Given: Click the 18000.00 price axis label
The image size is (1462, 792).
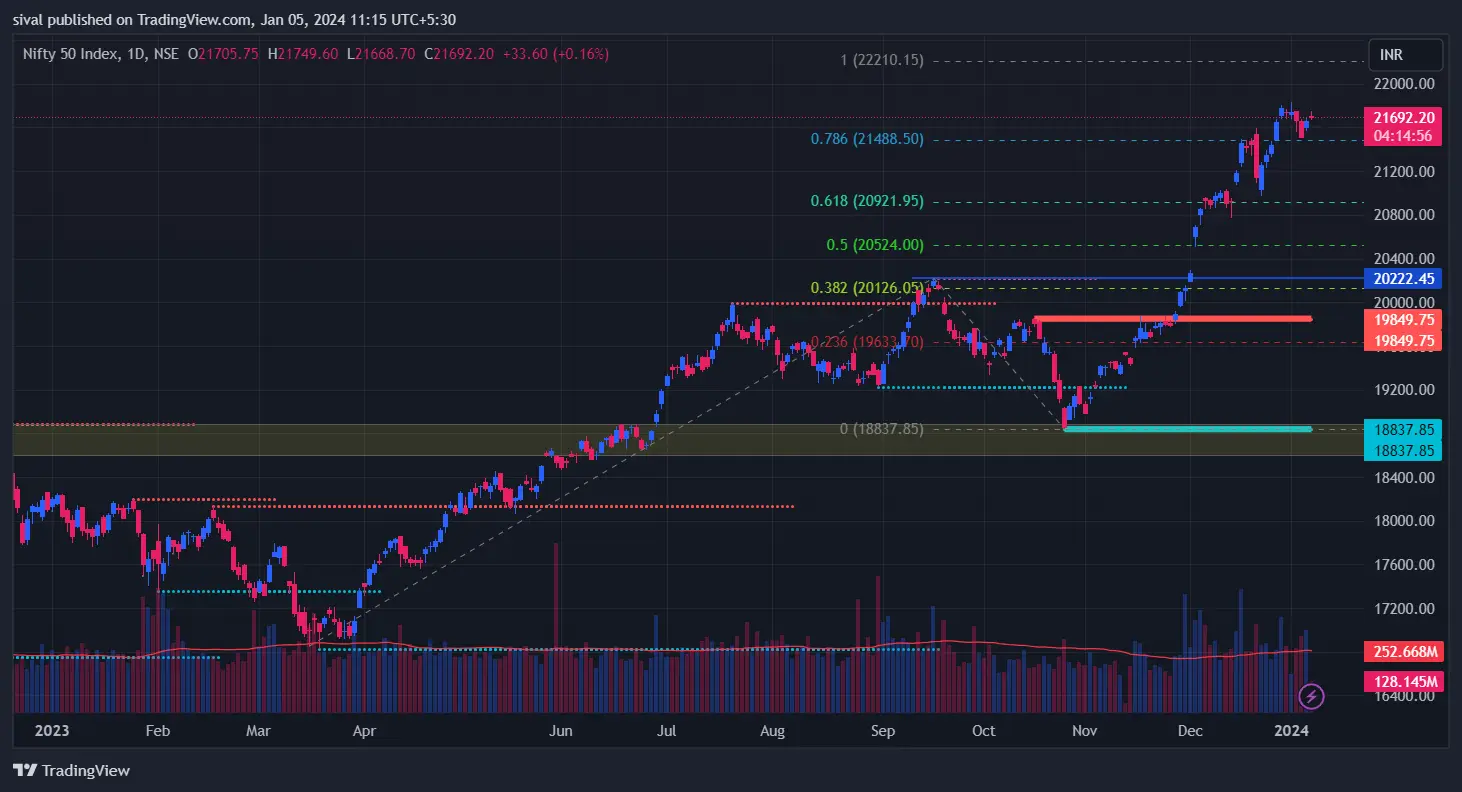Looking at the screenshot, I should tap(1403, 521).
